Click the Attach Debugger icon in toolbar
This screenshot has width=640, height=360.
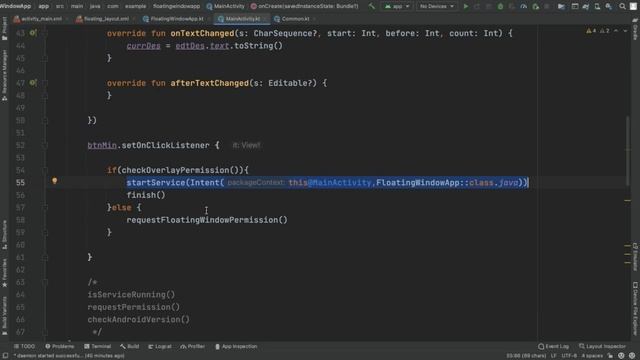click(536, 6)
